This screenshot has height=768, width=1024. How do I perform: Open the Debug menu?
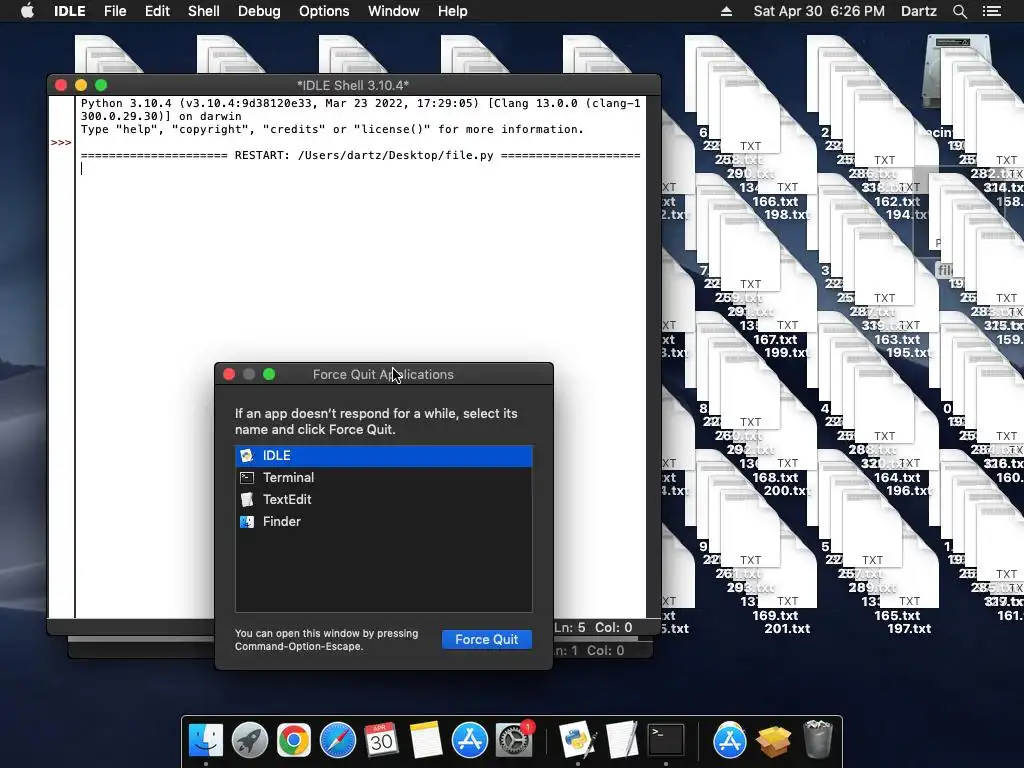259,11
